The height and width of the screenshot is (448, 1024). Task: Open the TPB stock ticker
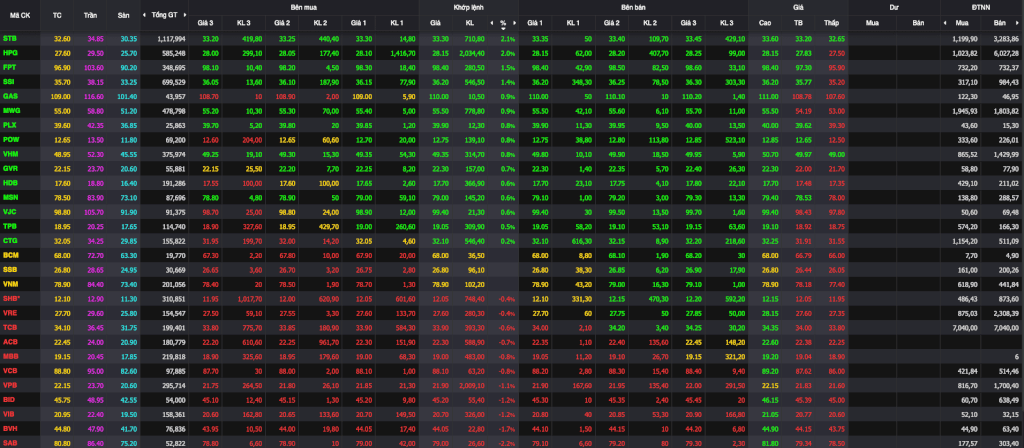point(10,226)
